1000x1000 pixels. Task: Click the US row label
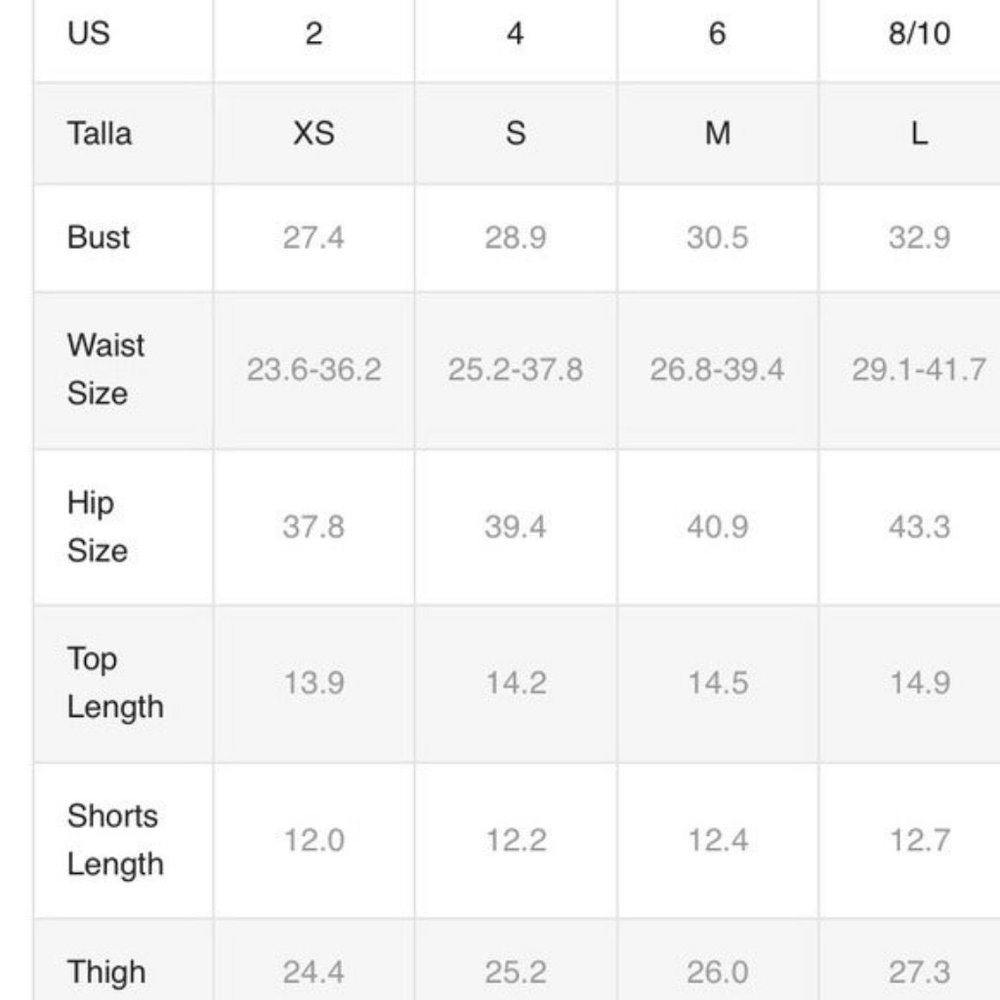pyautogui.click(x=89, y=33)
